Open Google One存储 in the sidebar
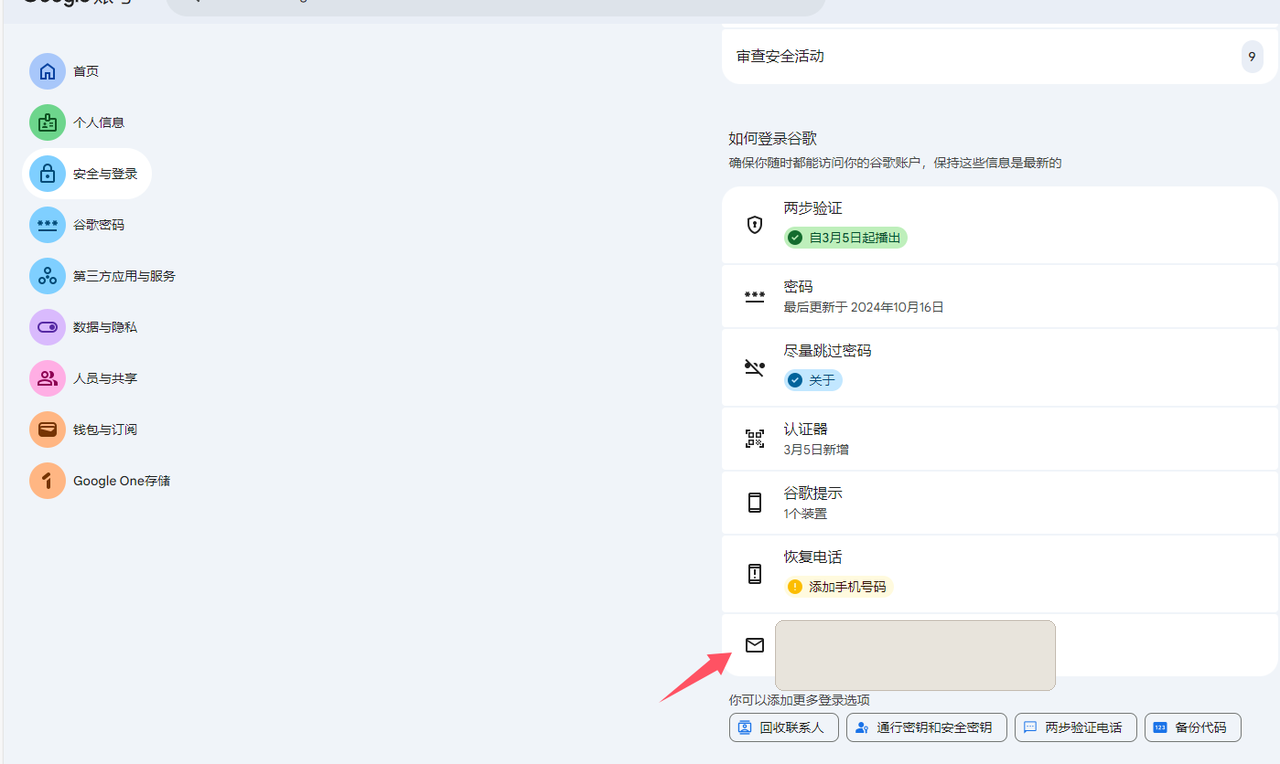 tap(122, 480)
